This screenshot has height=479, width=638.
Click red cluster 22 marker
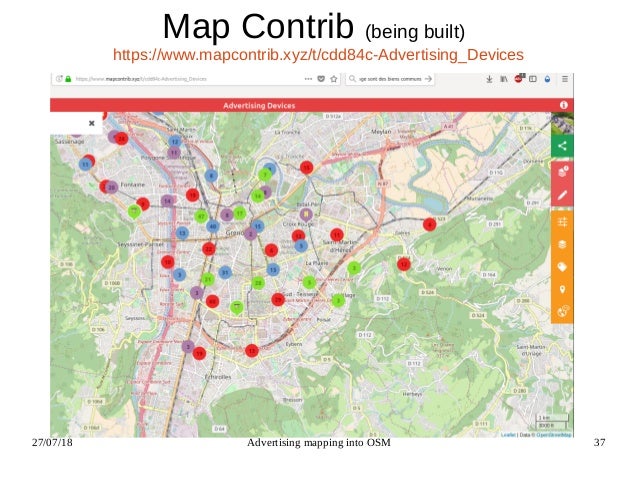click(209, 248)
